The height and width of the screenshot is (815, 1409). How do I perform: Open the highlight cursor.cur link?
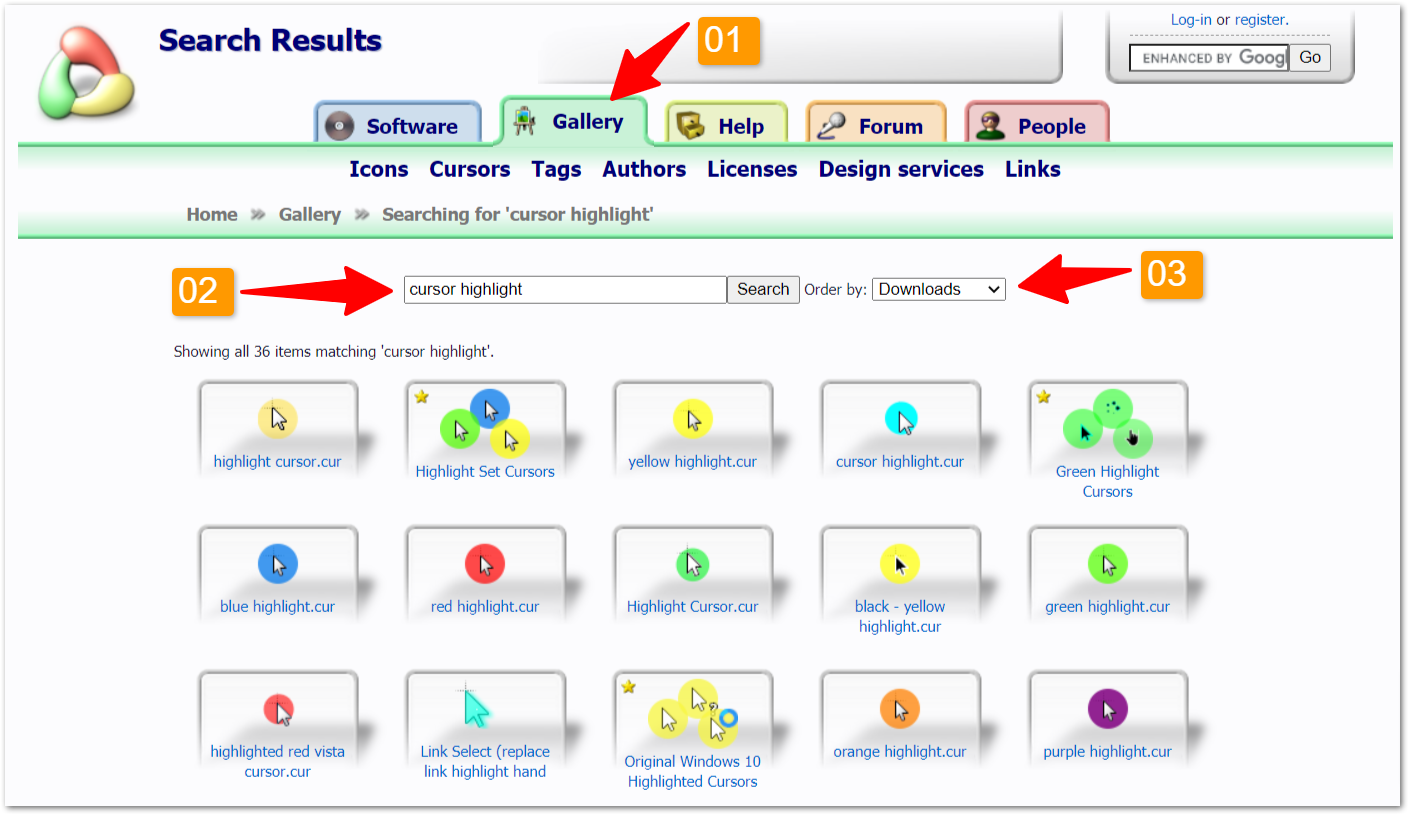tap(277, 462)
